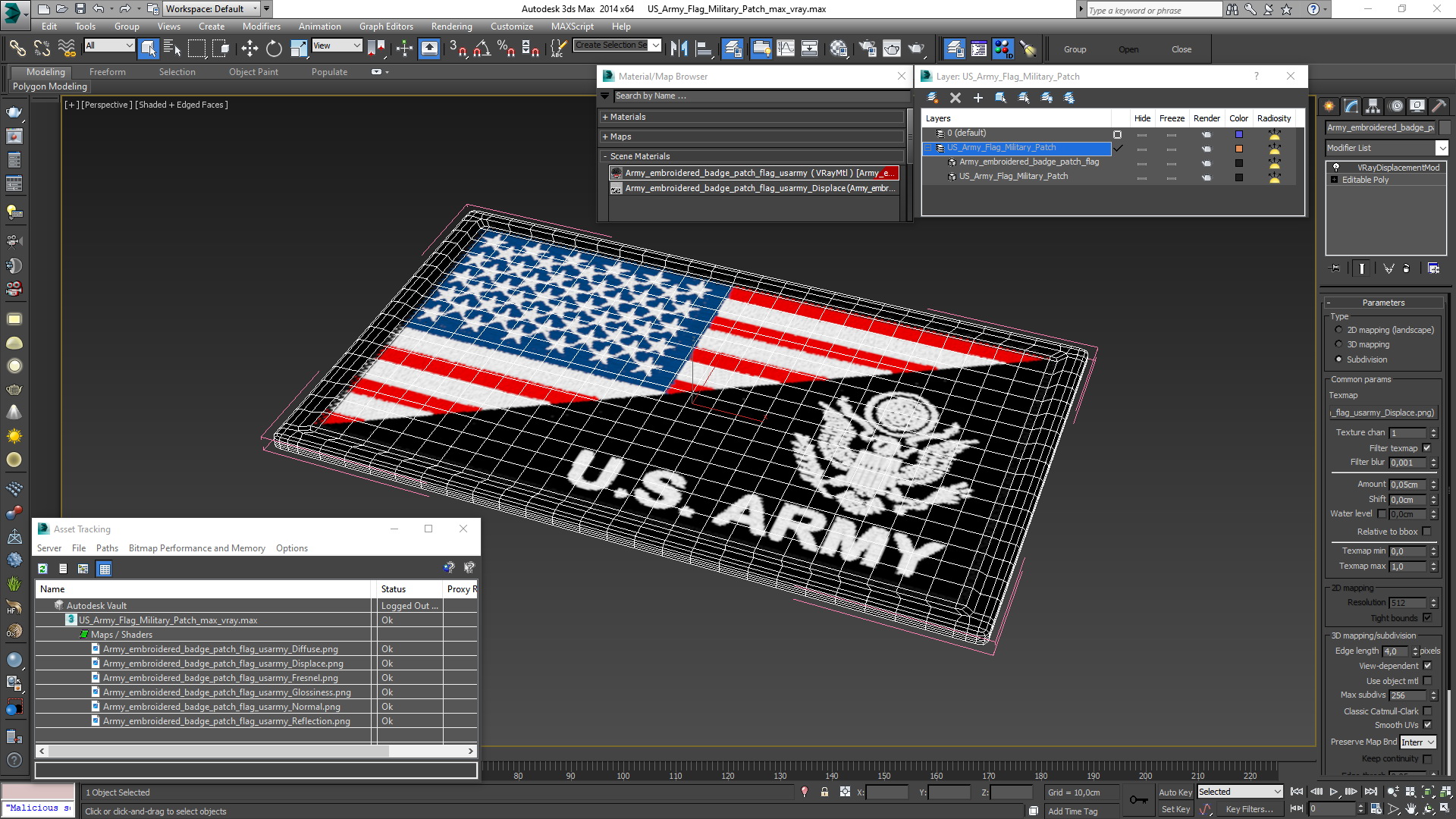Open the Workspace Default dropdown
Image resolution: width=1456 pixels, height=819 pixels.
211,9
